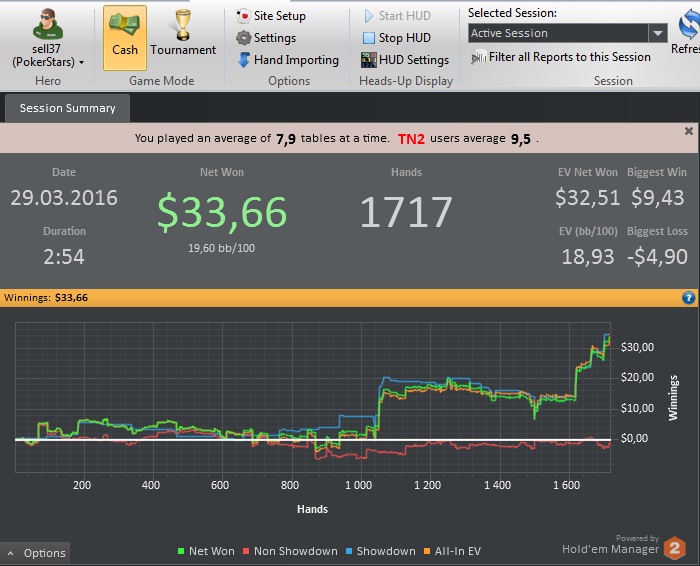The width and height of the screenshot is (700, 566).
Task: Click the Refresh session icon
Action: (688, 25)
